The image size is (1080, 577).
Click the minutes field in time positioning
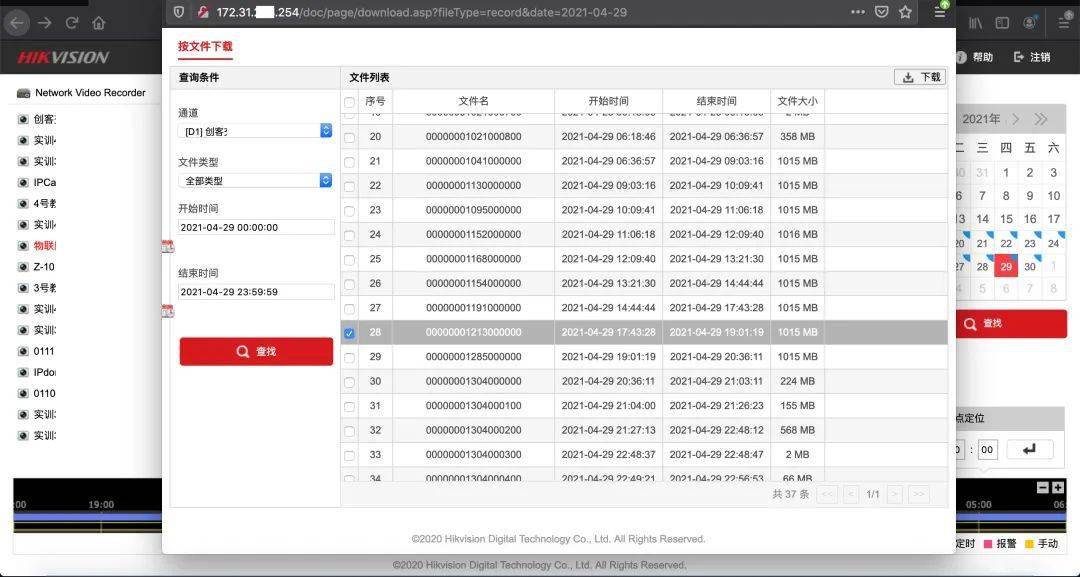[x=987, y=450]
